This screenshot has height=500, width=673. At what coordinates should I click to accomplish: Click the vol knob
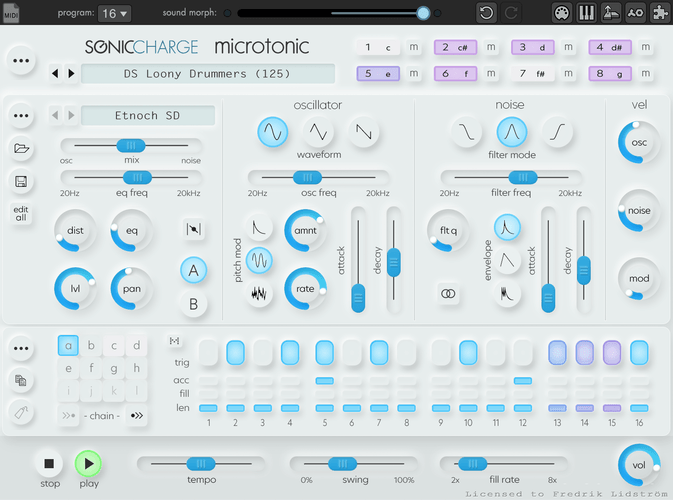point(639,465)
